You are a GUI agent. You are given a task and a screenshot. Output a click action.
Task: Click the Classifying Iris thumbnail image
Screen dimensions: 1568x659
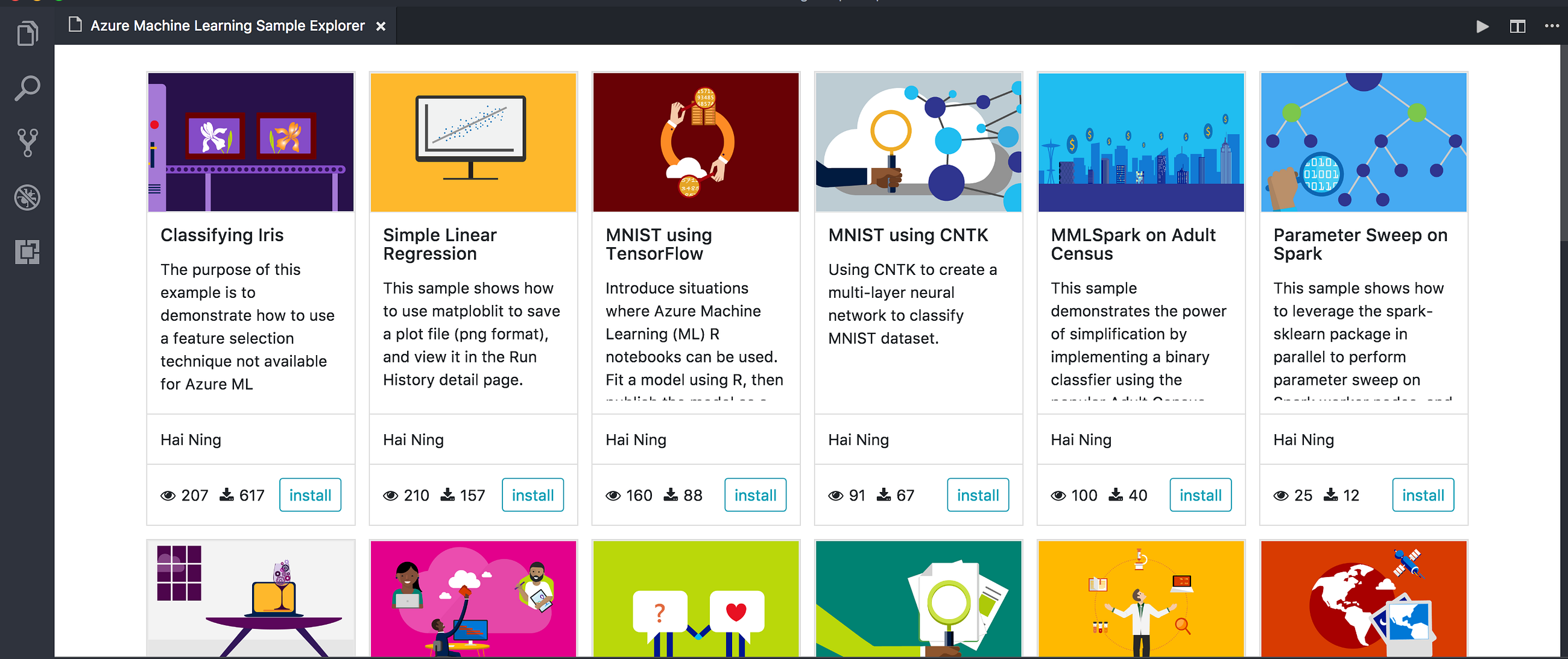251,142
